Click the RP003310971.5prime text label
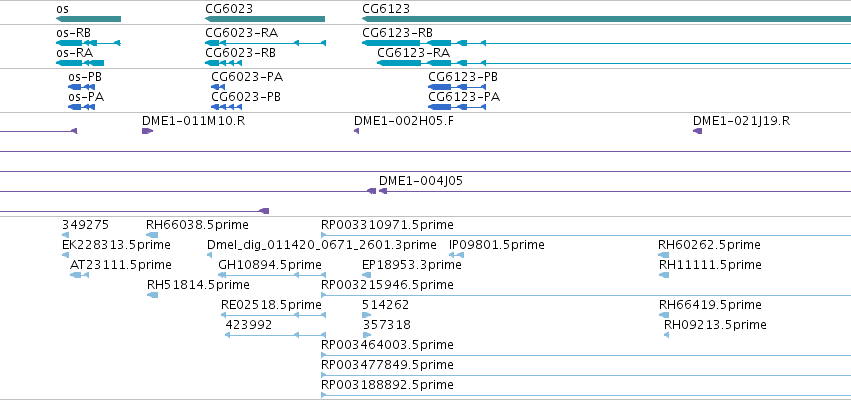This screenshot has height=400, width=851. point(387,225)
